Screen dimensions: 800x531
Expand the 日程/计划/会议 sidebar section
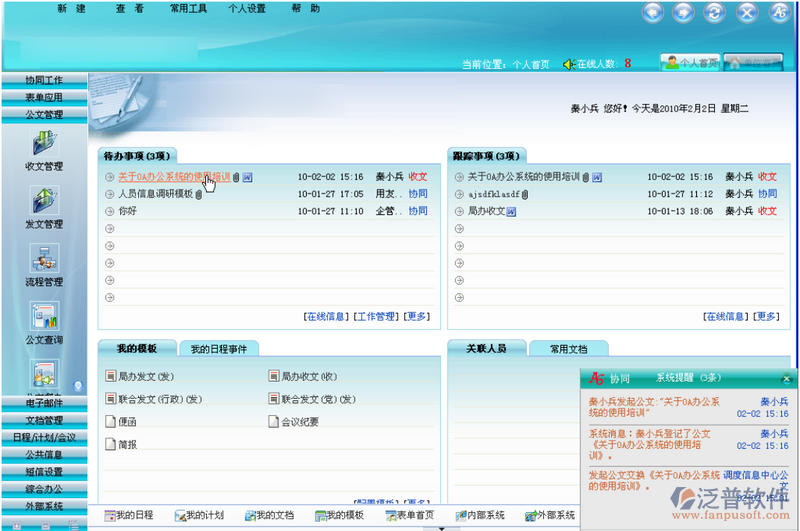pyautogui.click(x=44, y=437)
